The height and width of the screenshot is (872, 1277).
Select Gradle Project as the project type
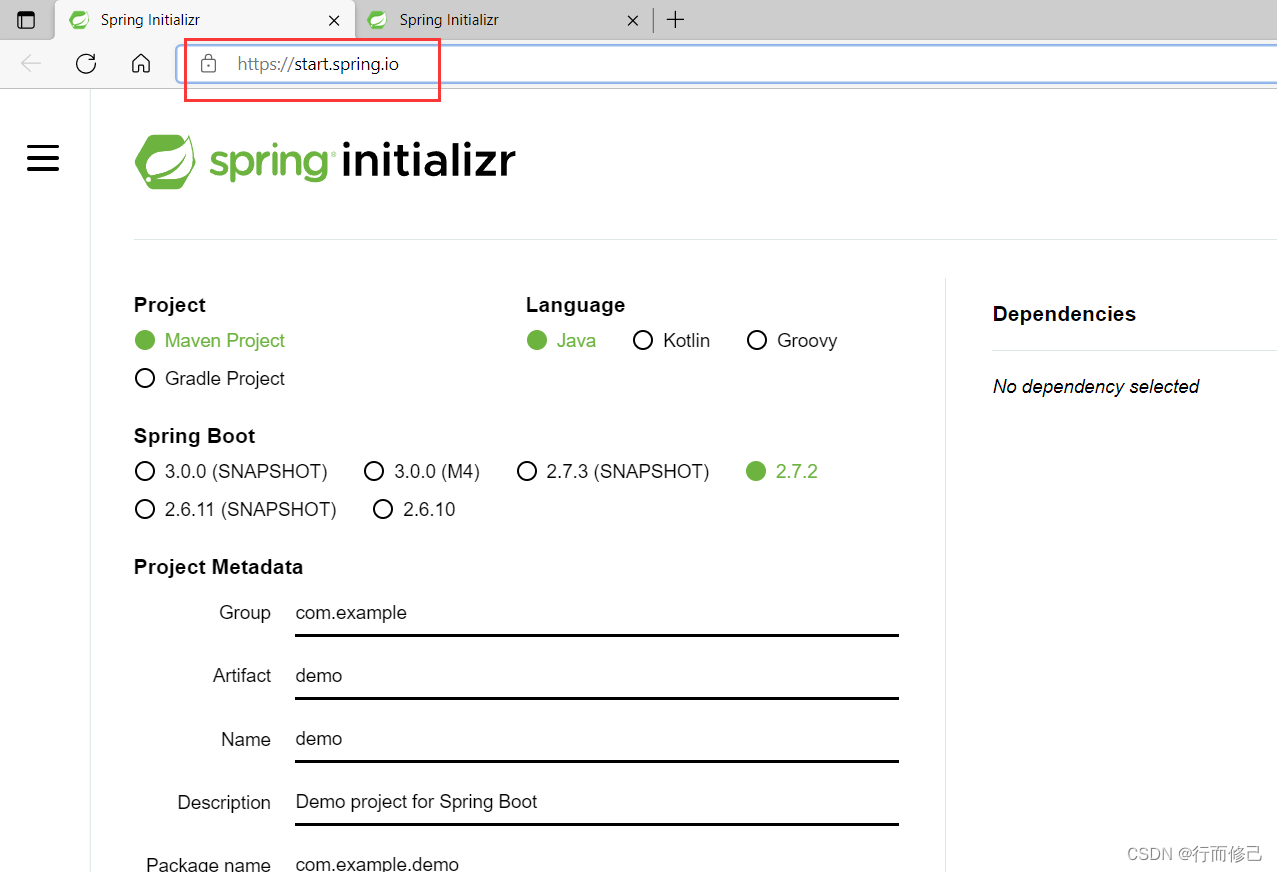point(144,378)
